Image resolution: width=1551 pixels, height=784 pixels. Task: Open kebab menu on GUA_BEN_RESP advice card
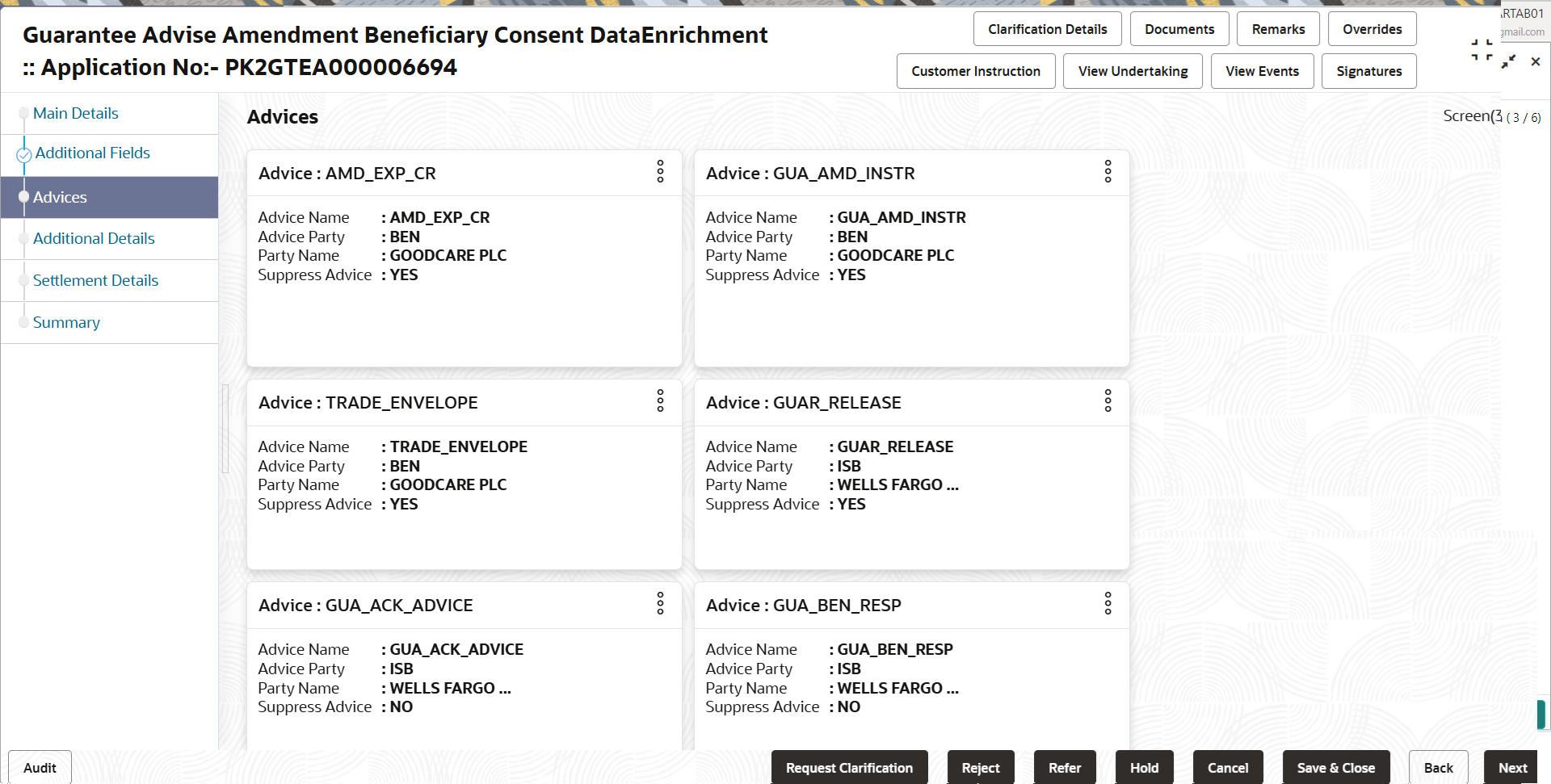tap(1108, 603)
